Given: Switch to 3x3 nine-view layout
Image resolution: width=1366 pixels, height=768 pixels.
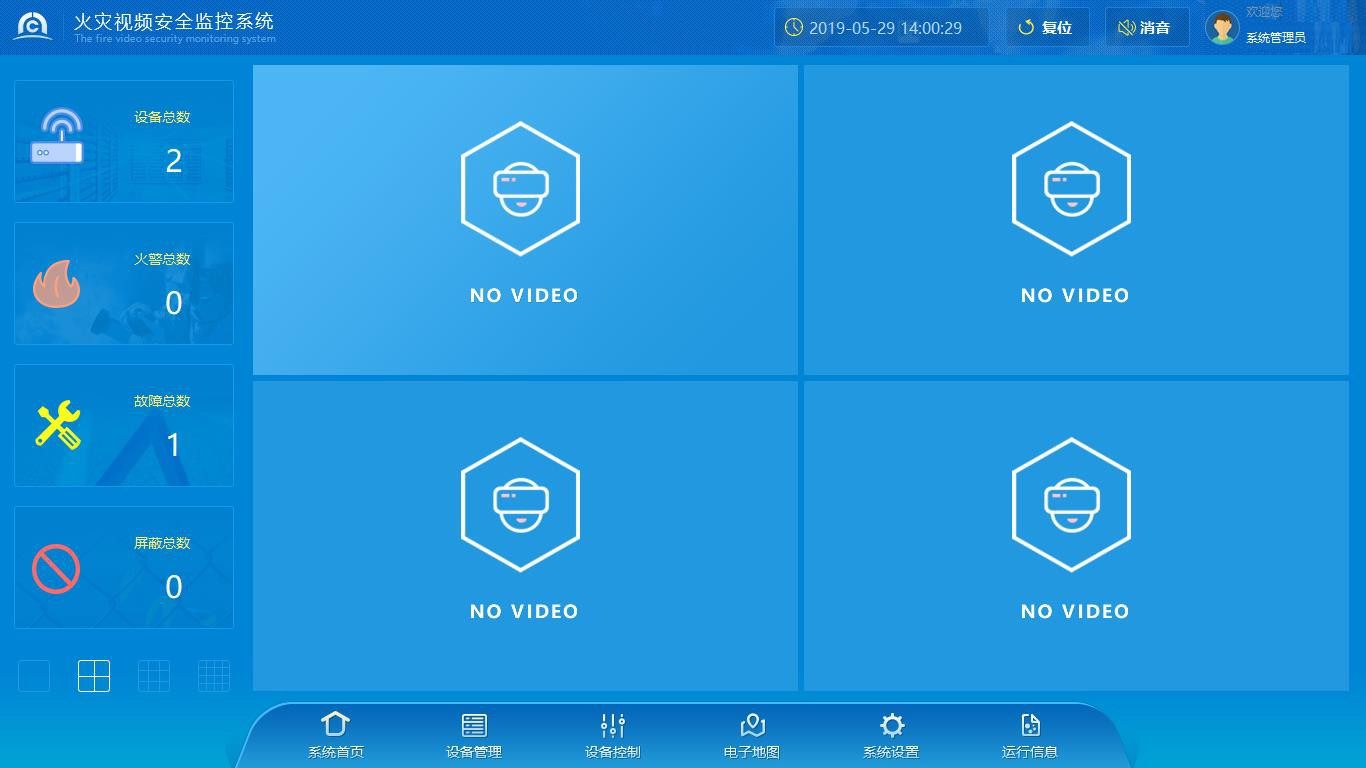Looking at the screenshot, I should point(153,676).
